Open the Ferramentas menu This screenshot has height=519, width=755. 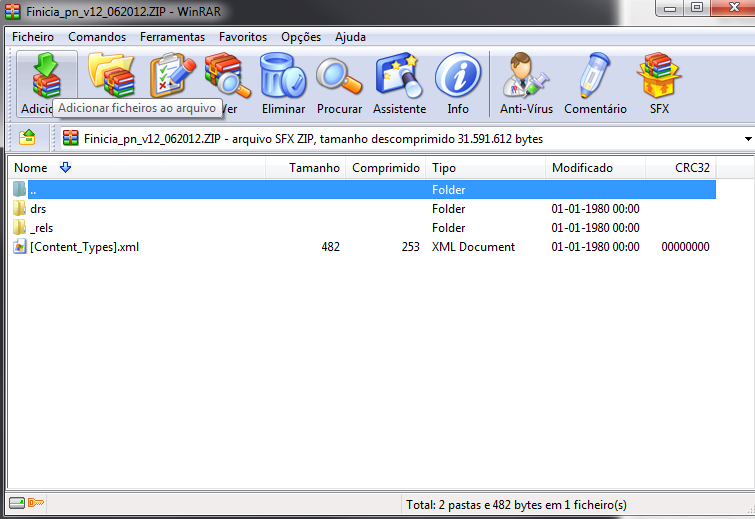172,37
